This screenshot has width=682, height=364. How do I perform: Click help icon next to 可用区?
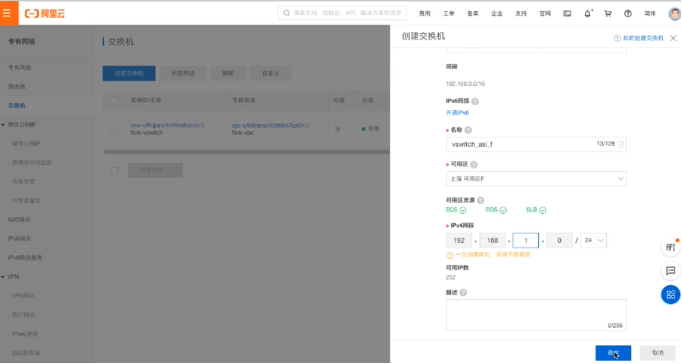click(x=474, y=164)
